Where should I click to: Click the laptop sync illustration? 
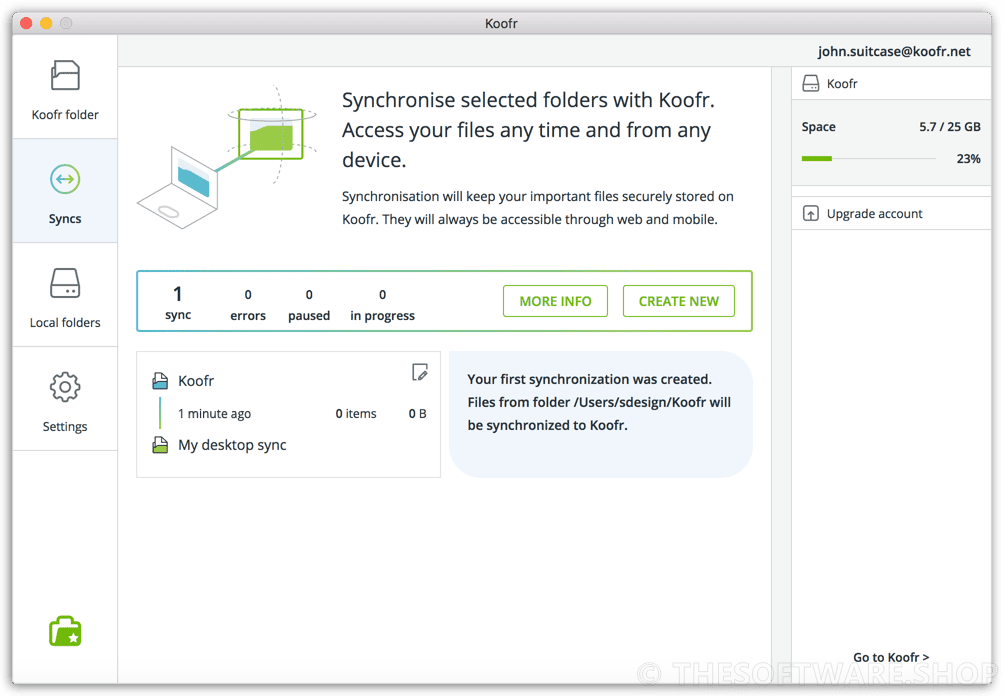coord(227,158)
